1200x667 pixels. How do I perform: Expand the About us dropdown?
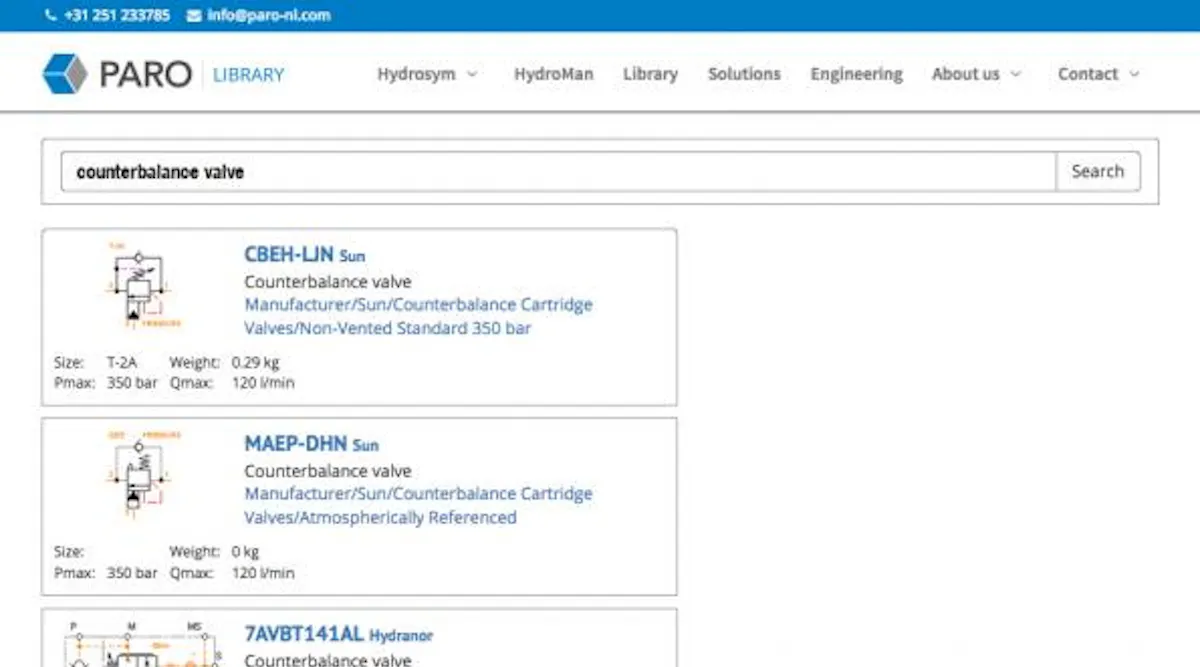pos(977,74)
